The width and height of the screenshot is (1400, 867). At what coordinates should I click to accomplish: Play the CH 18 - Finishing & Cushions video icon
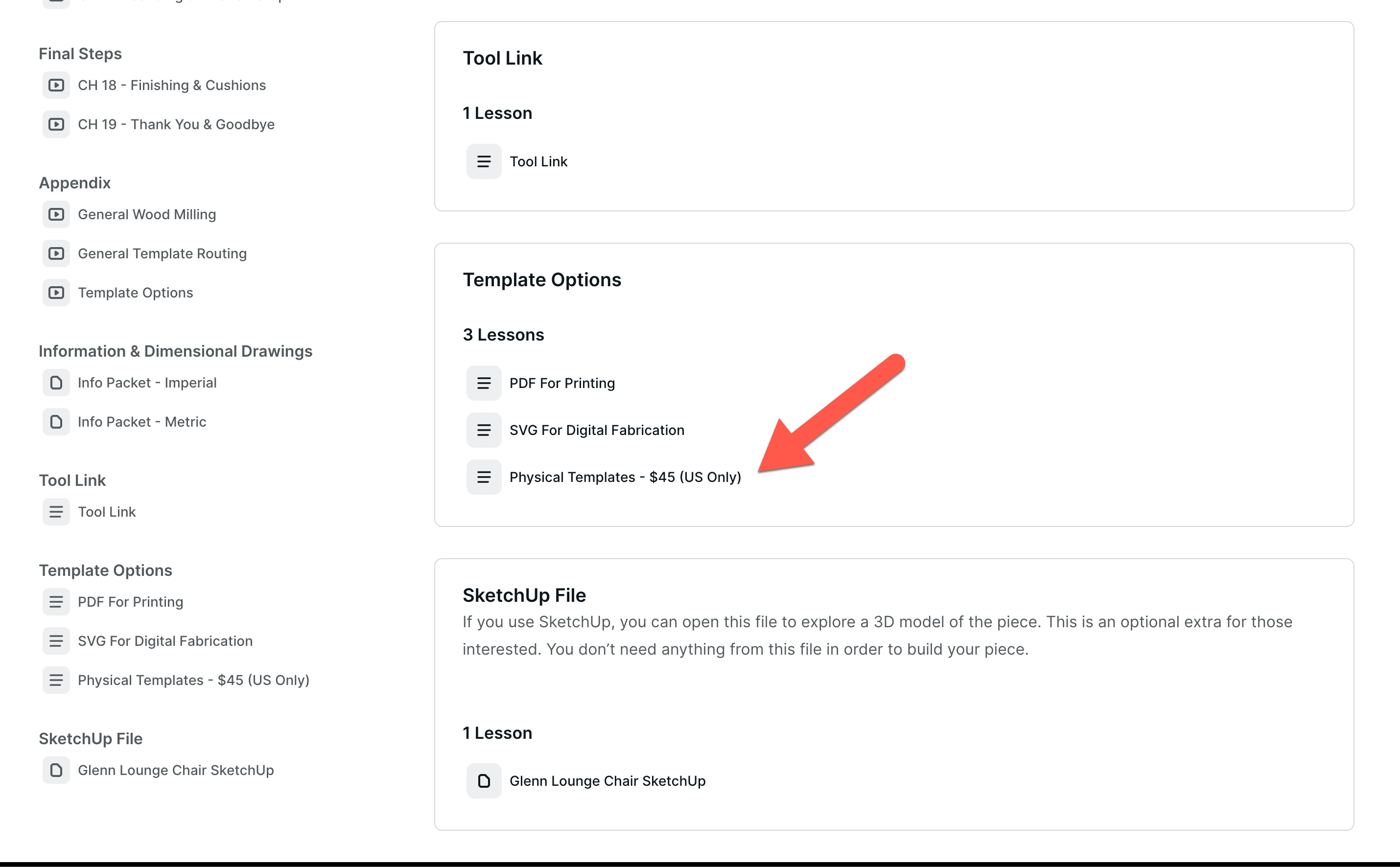(x=56, y=85)
